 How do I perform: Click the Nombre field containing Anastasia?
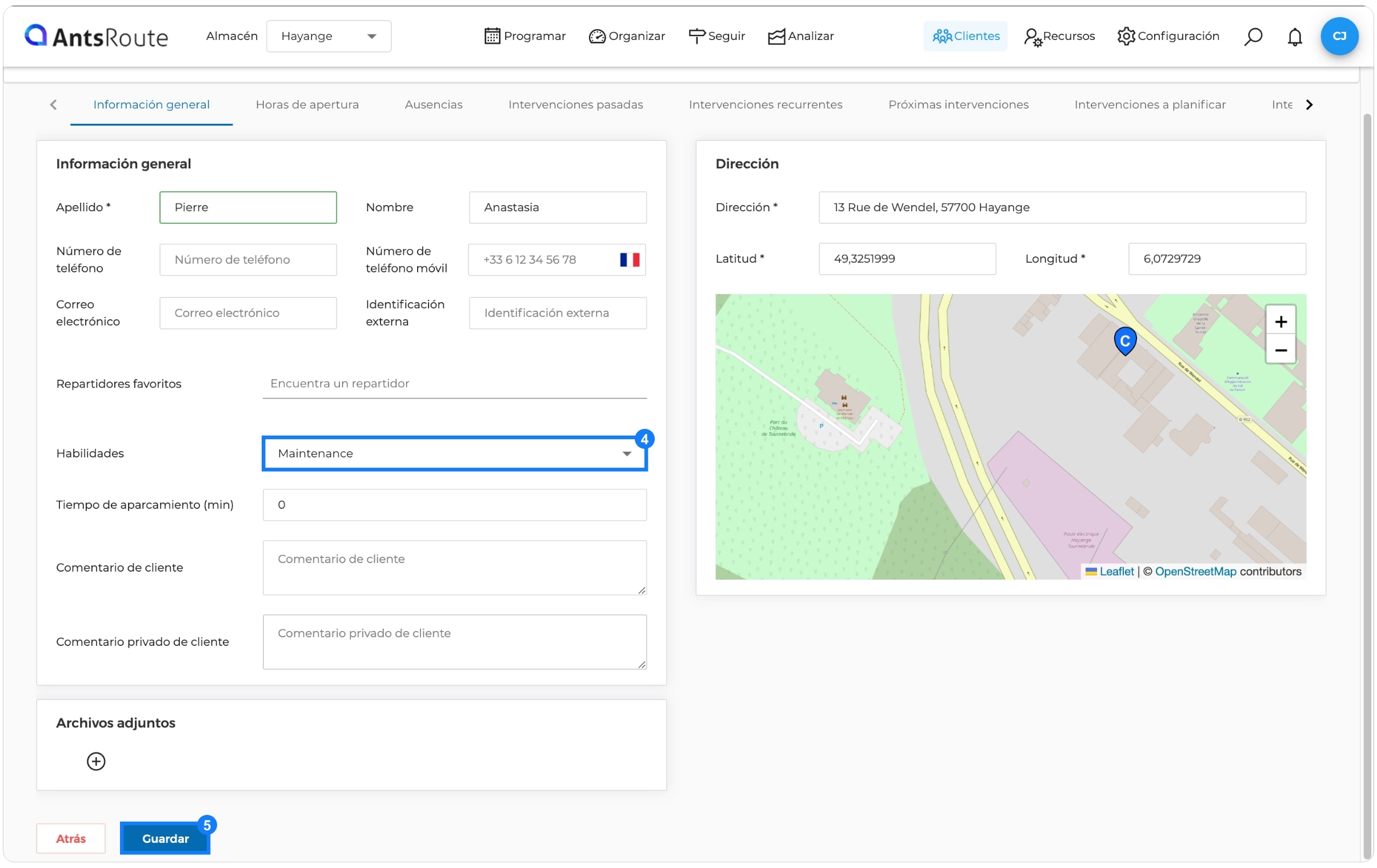click(558, 207)
